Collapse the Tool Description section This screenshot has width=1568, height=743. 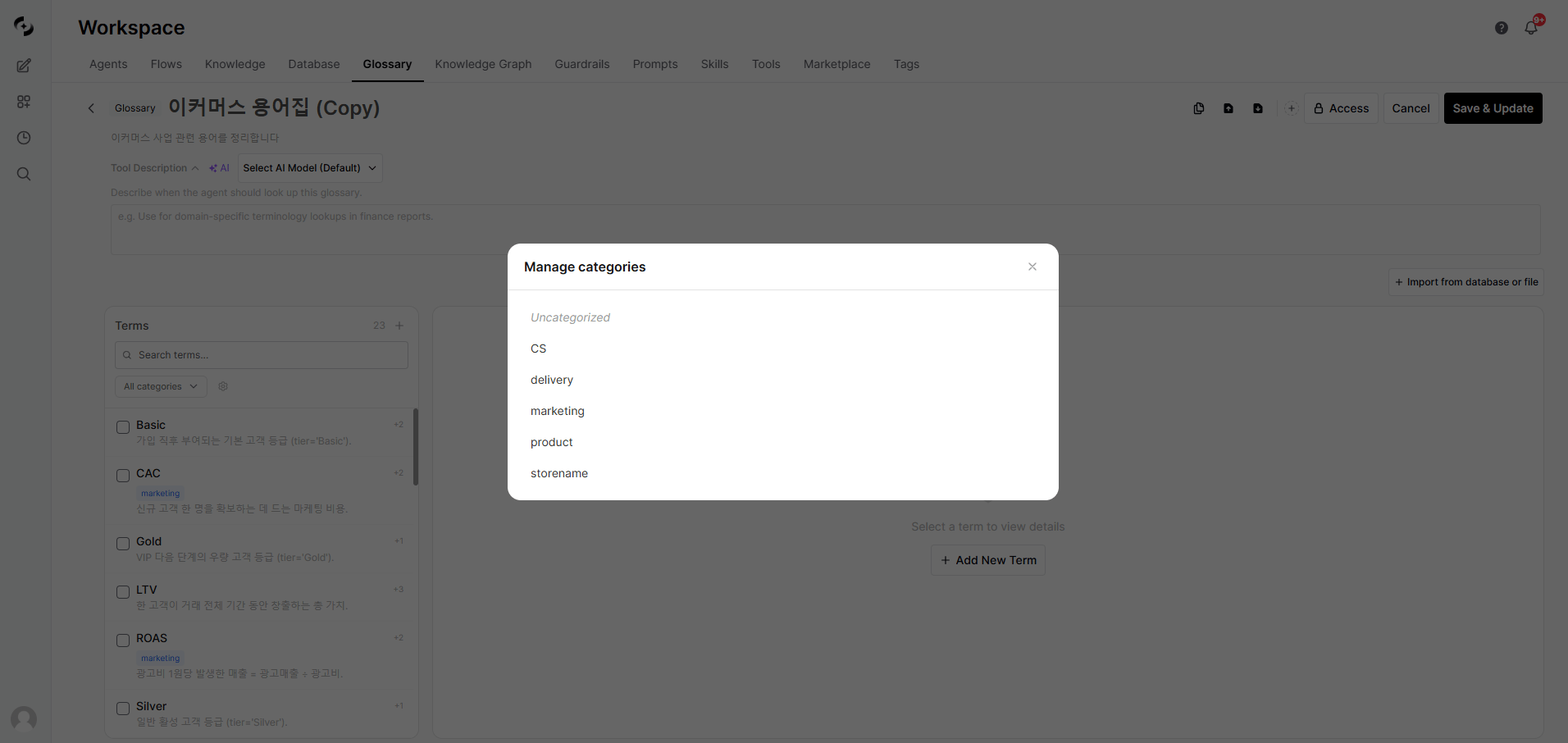[x=155, y=168]
